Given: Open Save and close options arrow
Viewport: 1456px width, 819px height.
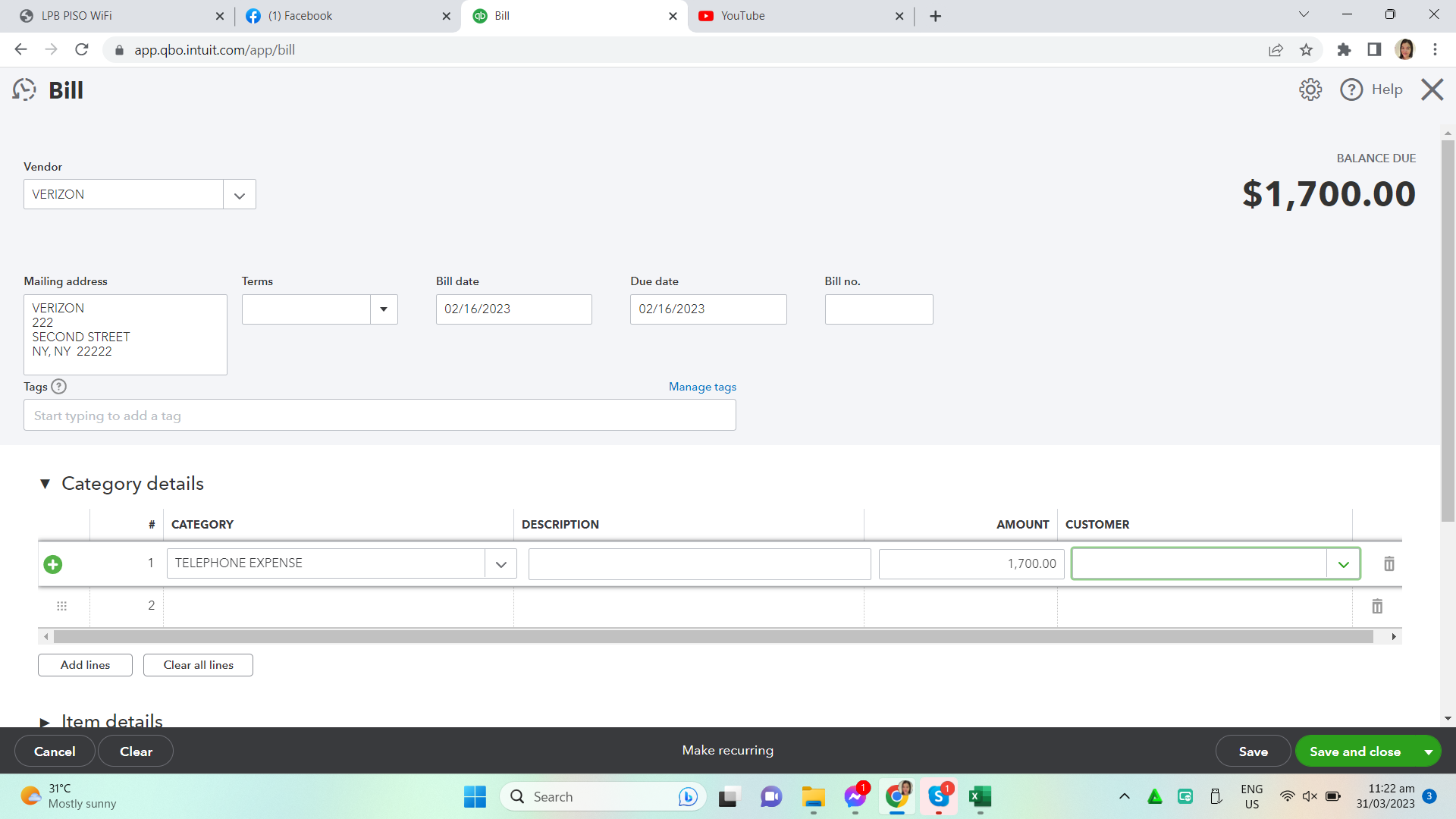Looking at the screenshot, I should coord(1428,752).
